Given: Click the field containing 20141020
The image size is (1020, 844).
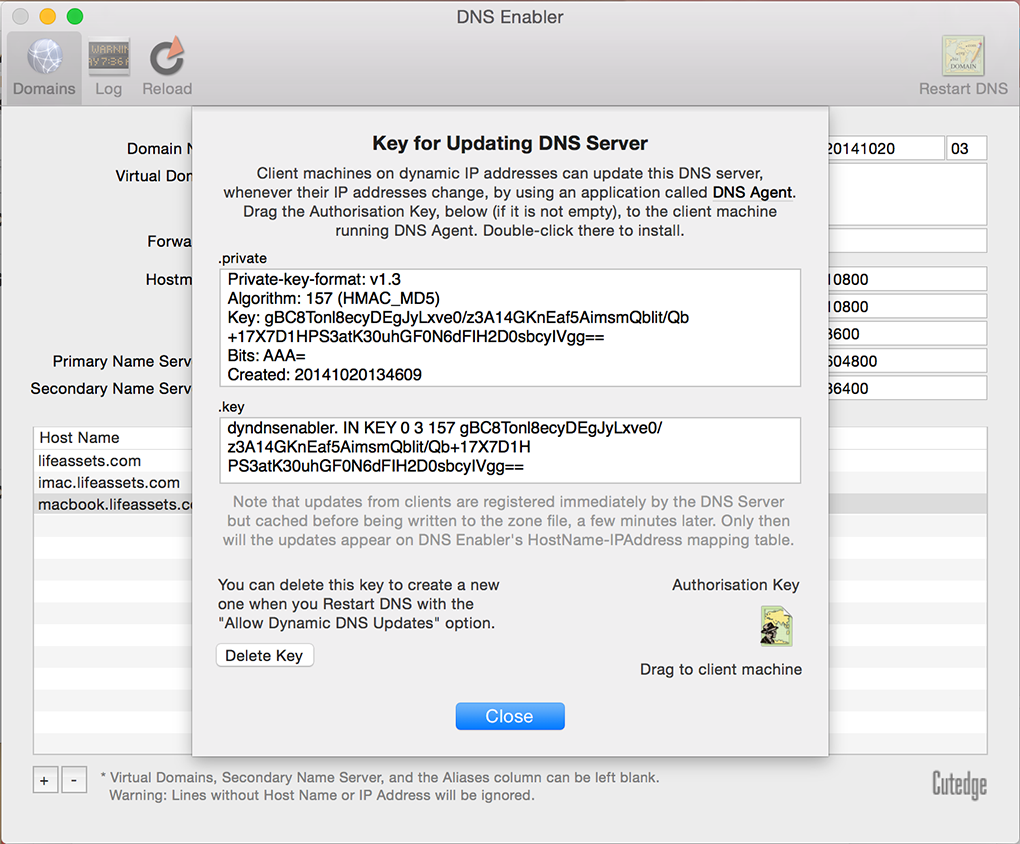Looking at the screenshot, I should (x=885, y=149).
